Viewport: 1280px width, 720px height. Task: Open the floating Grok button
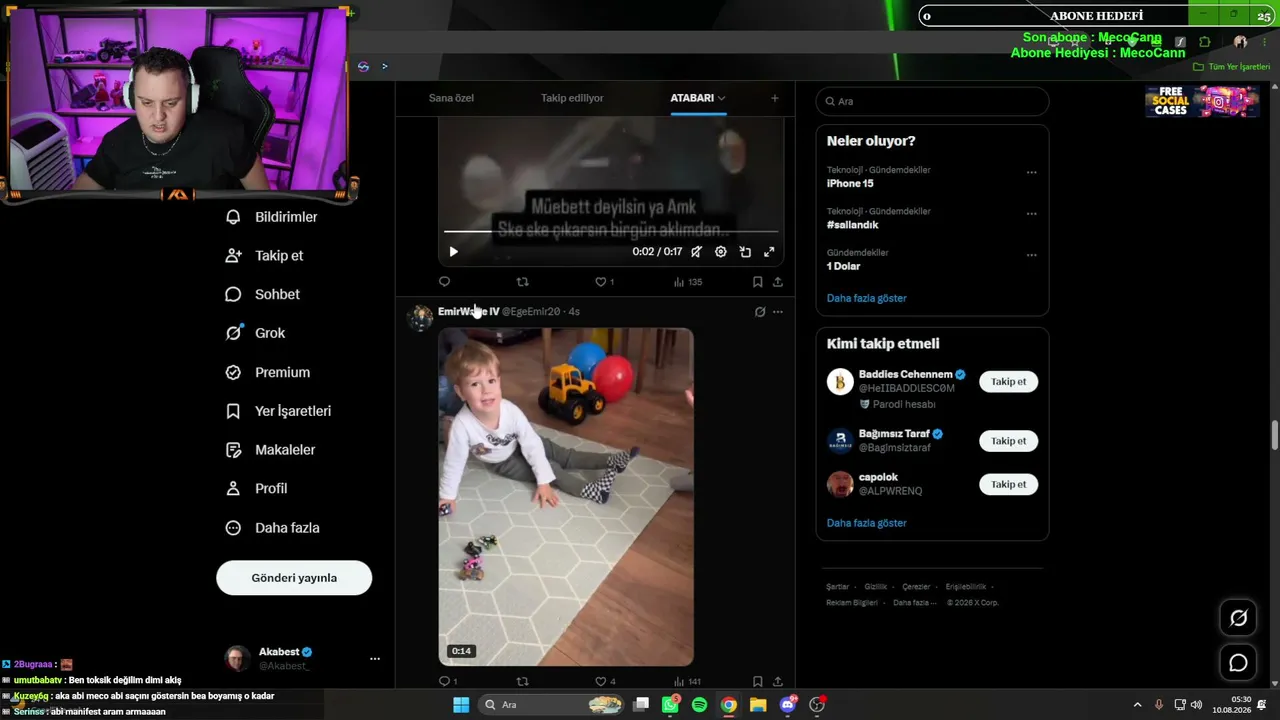tap(1238, 618)
